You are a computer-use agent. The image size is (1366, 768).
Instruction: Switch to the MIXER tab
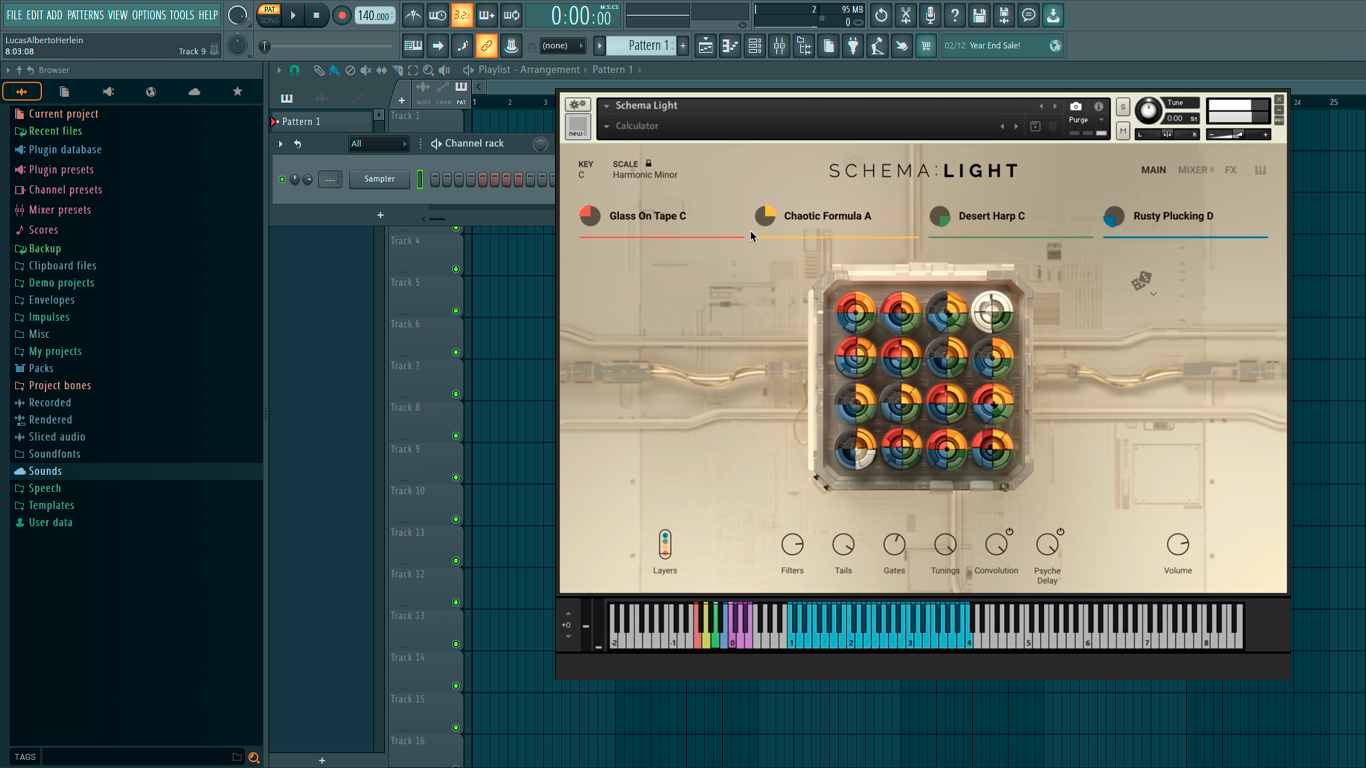coord(1192,170)
